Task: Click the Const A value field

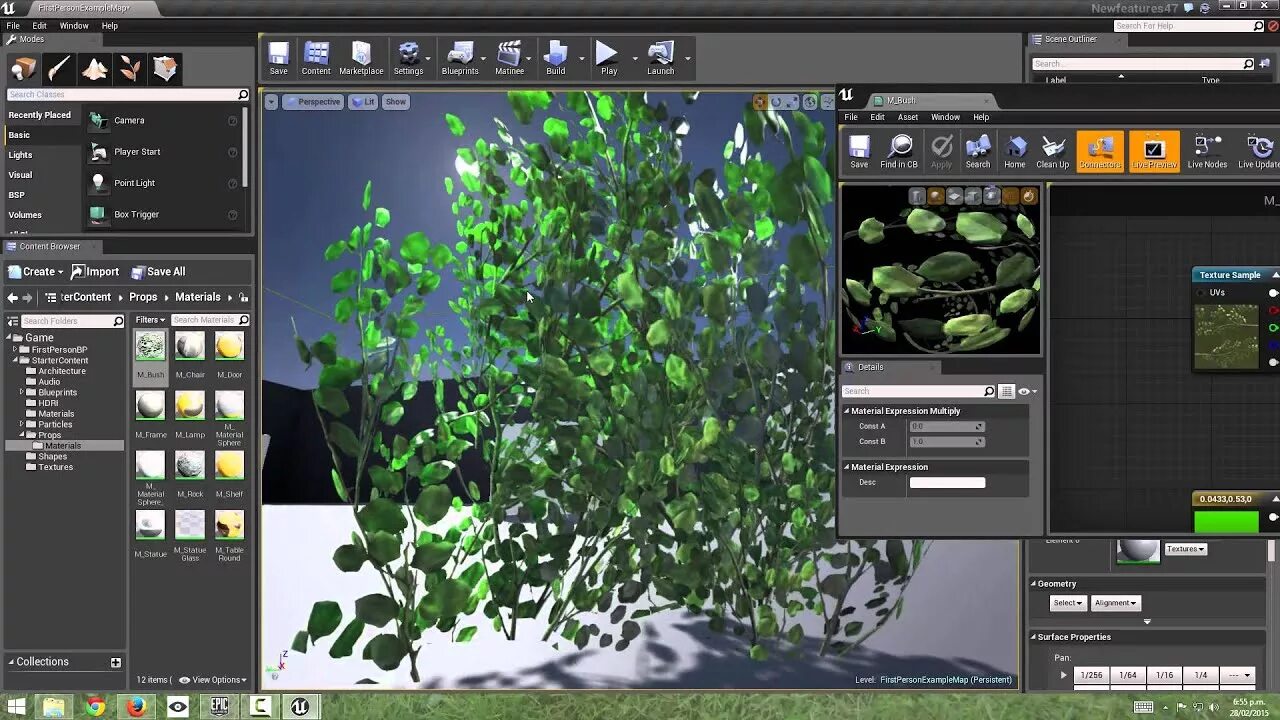Action: [x=946, y=426]
